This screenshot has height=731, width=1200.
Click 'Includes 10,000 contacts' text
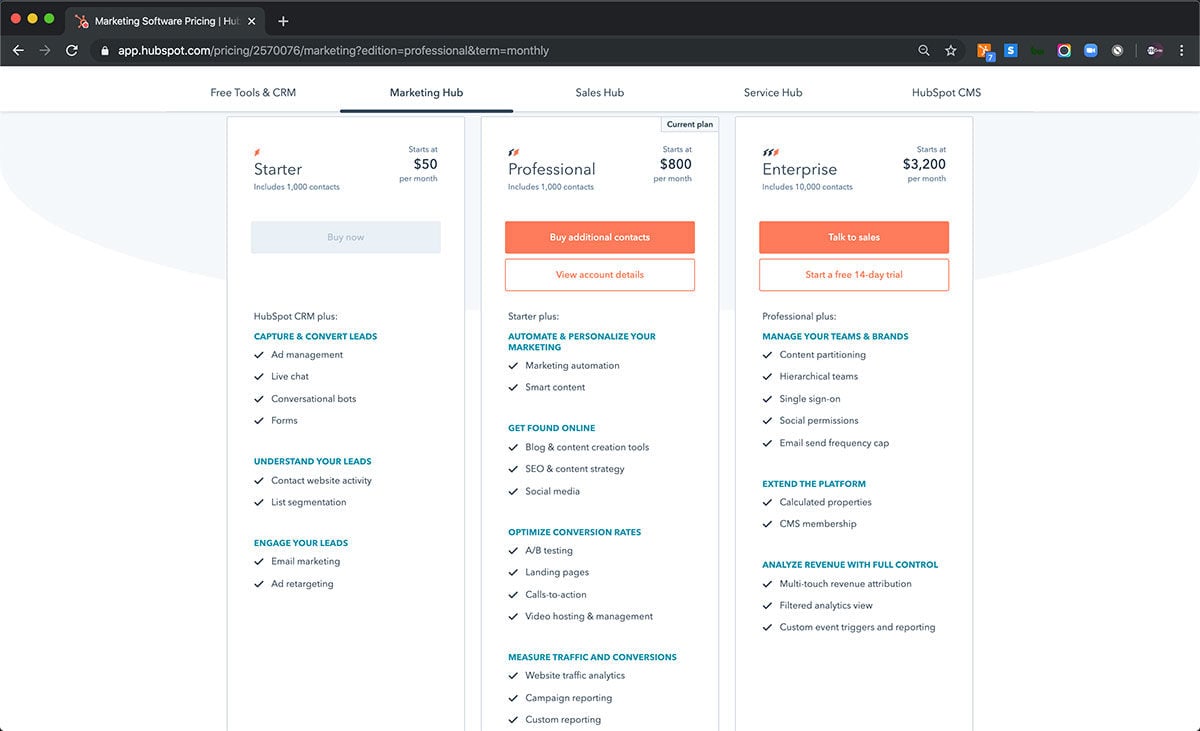point(808,187)
